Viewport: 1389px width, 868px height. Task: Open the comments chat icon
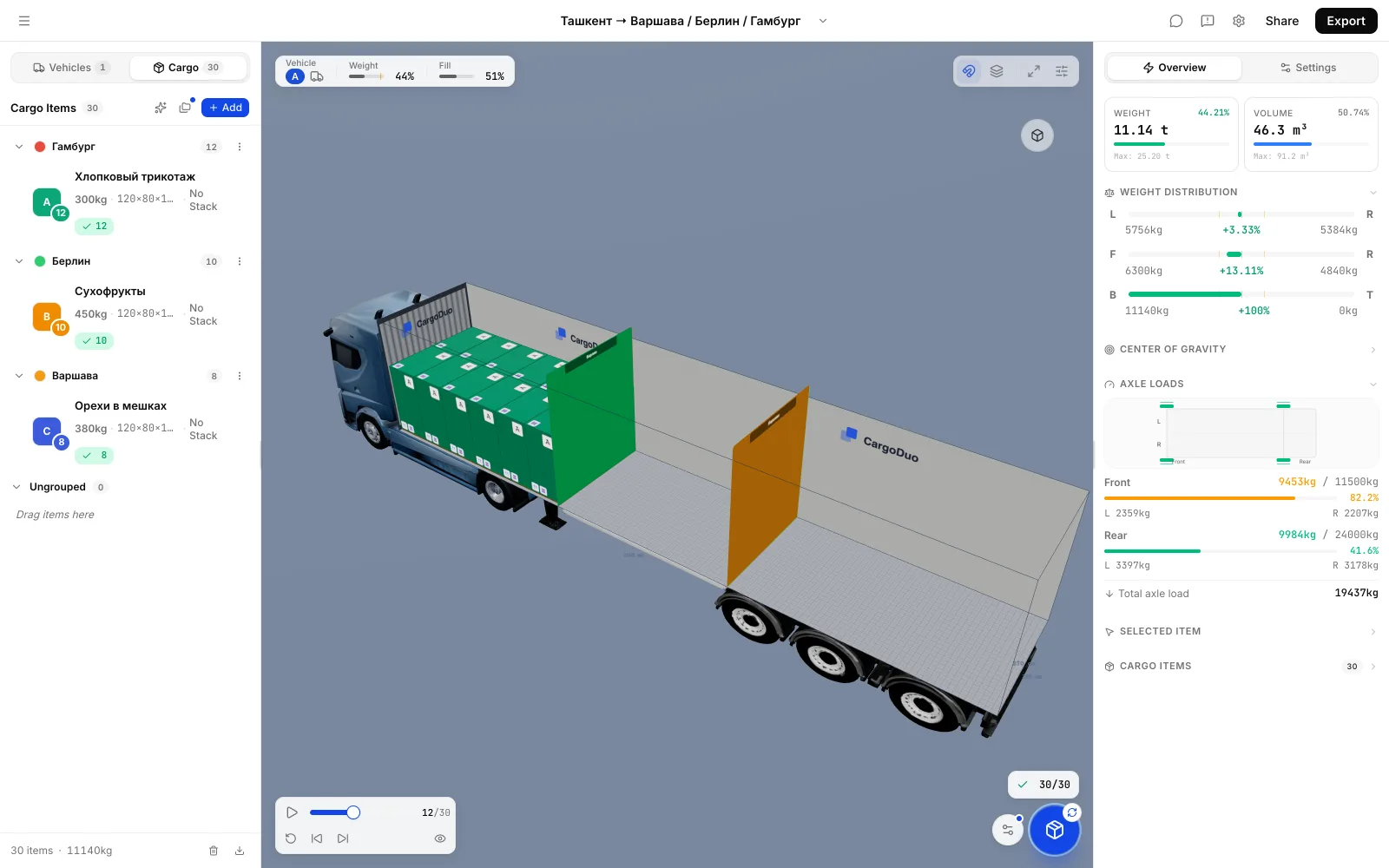pos(1176,21)
